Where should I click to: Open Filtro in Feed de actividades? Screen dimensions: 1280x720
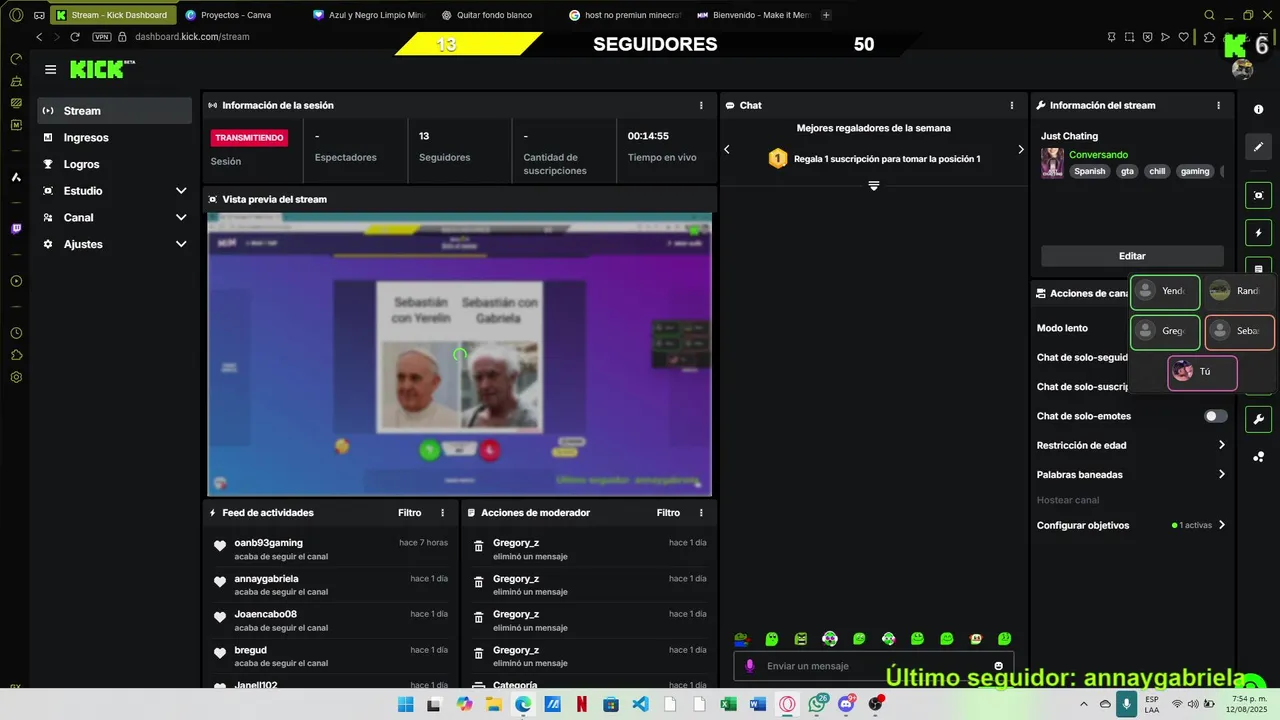(410, 513)
